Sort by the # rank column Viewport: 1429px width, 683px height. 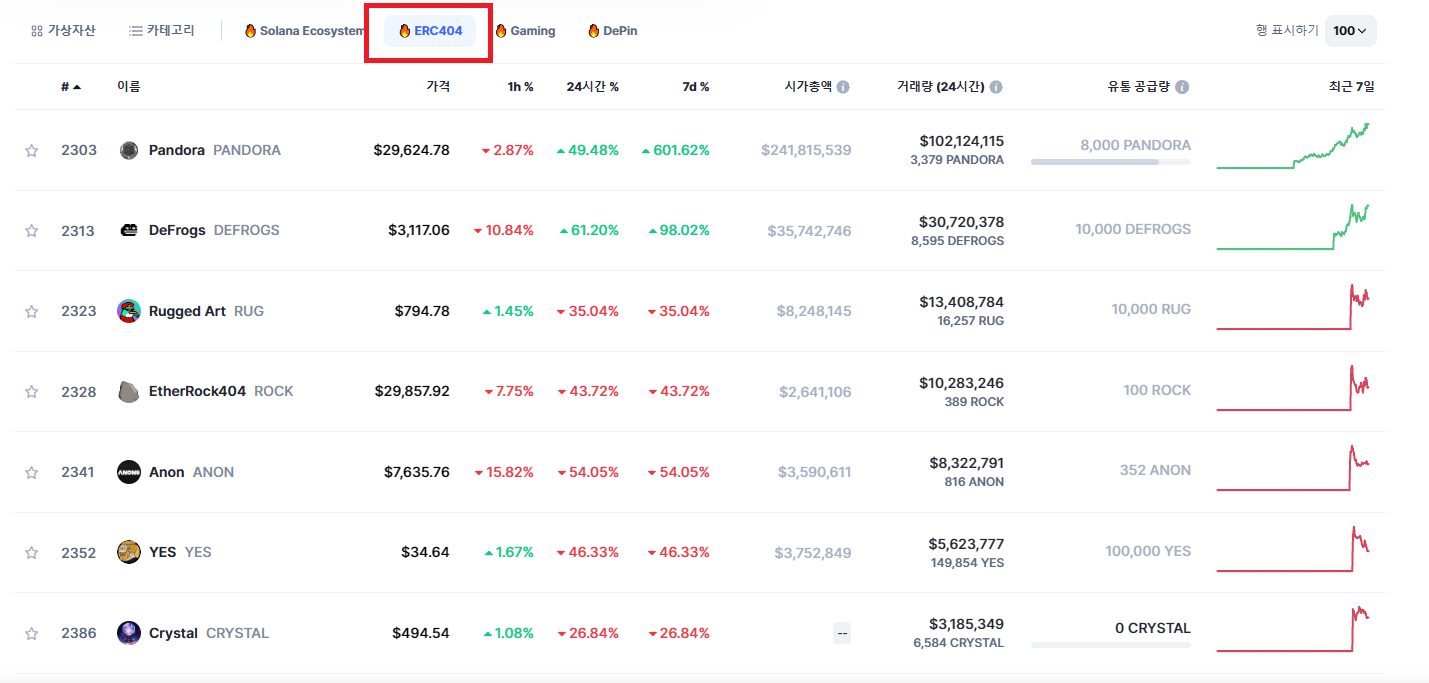(70, 87)
